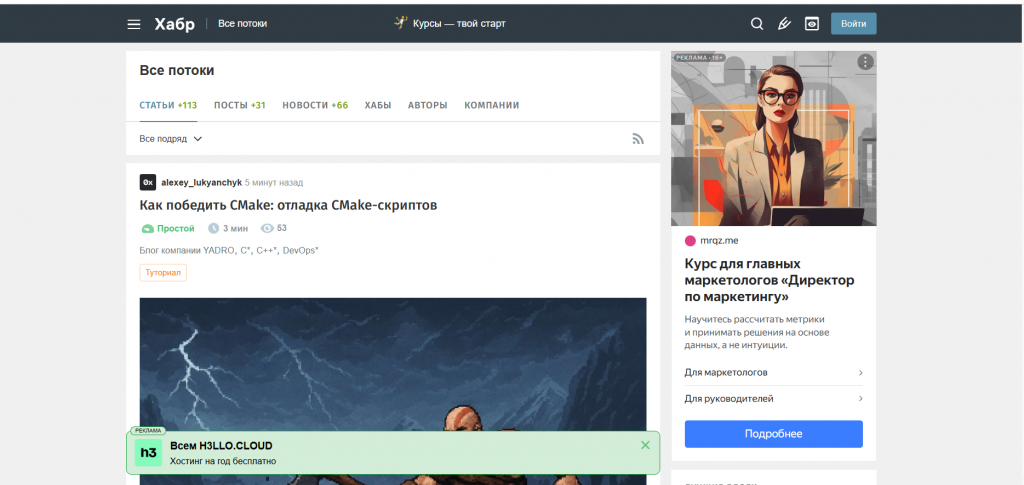Click the blue Подробнее button

pyautogui.click(x=774, y=434)
